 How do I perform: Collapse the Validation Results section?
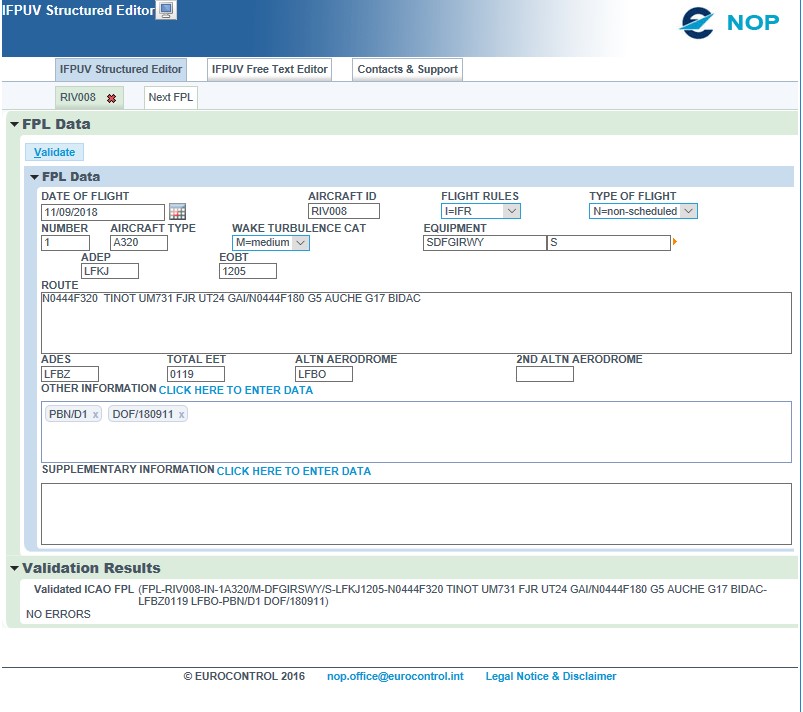14,569
